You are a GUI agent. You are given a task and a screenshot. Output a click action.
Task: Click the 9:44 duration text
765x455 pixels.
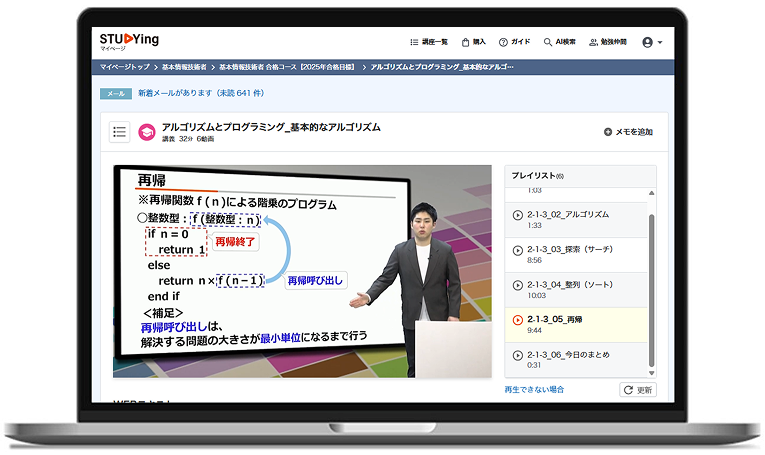(x=534, y=331)
